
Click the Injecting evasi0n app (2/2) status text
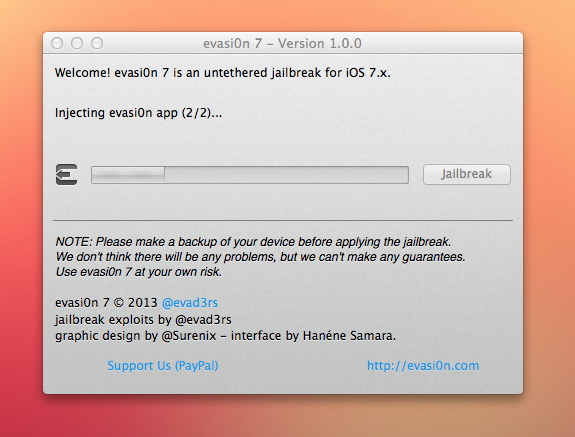click(138, 113)
